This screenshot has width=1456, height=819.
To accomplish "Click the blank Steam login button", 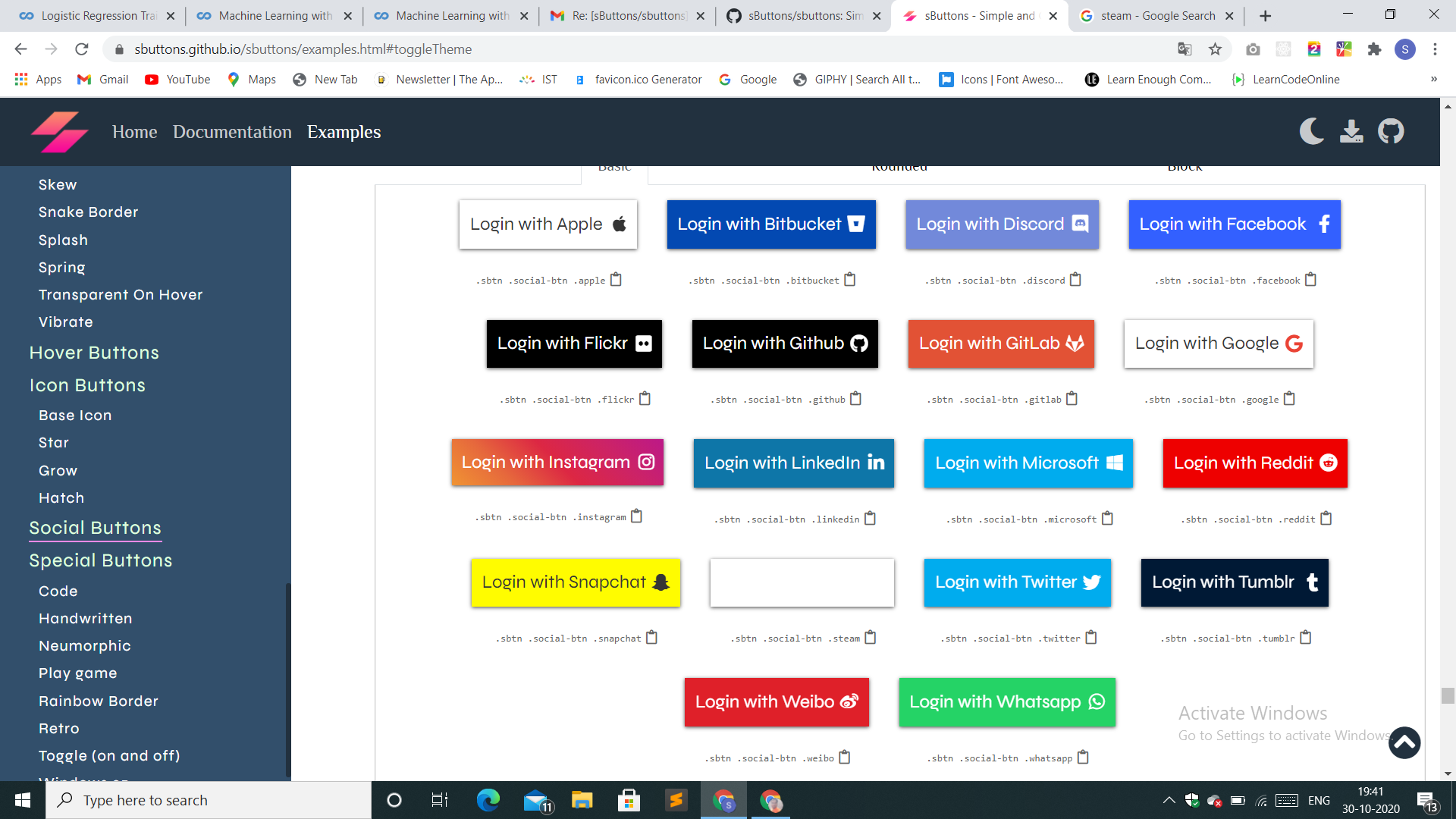I will click(802, 582).
